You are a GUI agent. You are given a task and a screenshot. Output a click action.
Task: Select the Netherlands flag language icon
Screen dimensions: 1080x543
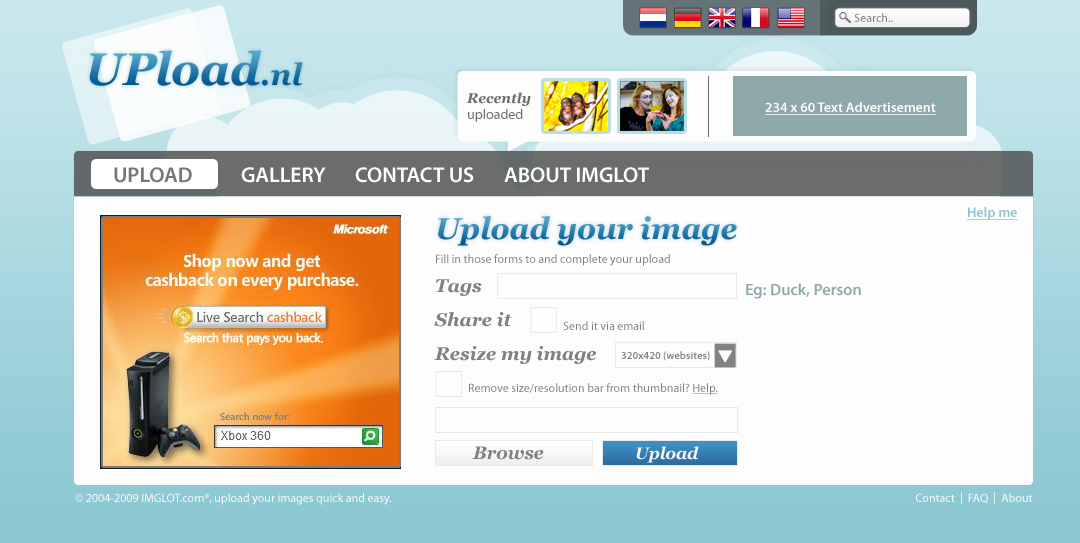pyautogui.click(x=652, y=18)
